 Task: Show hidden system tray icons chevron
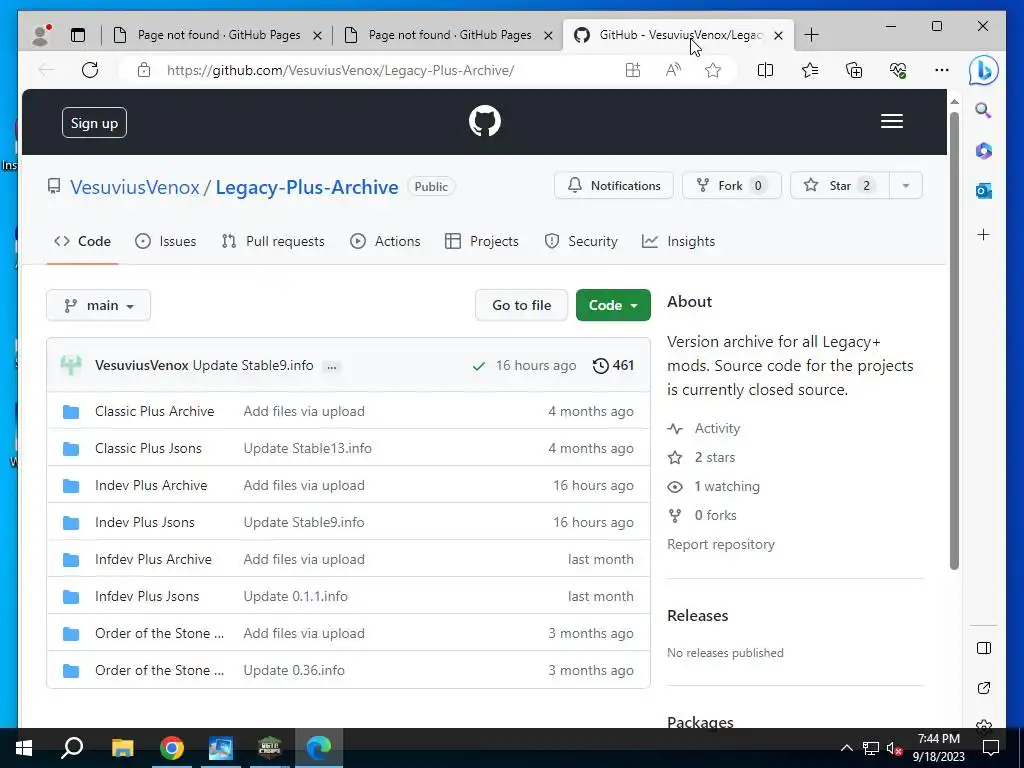pyautogui.click(x=846, y=748)
